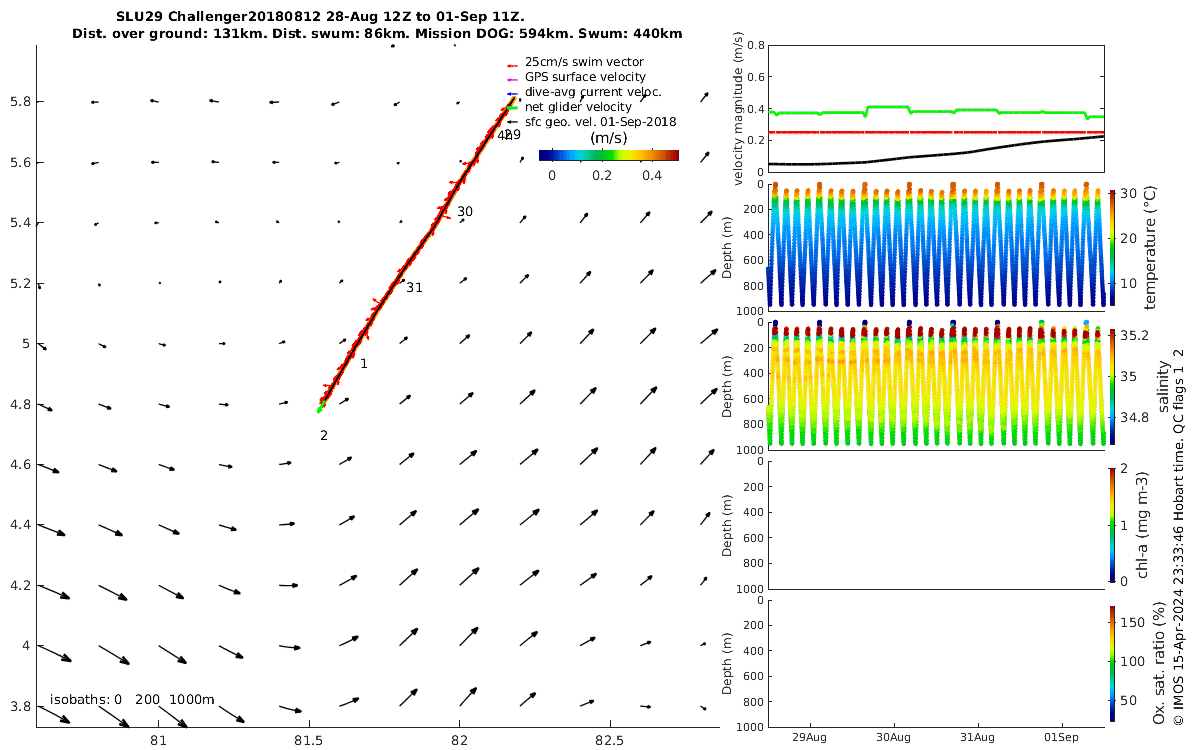
Task: Click the '3.8' latitude tick label on the map
Action: tap(20, 706)
